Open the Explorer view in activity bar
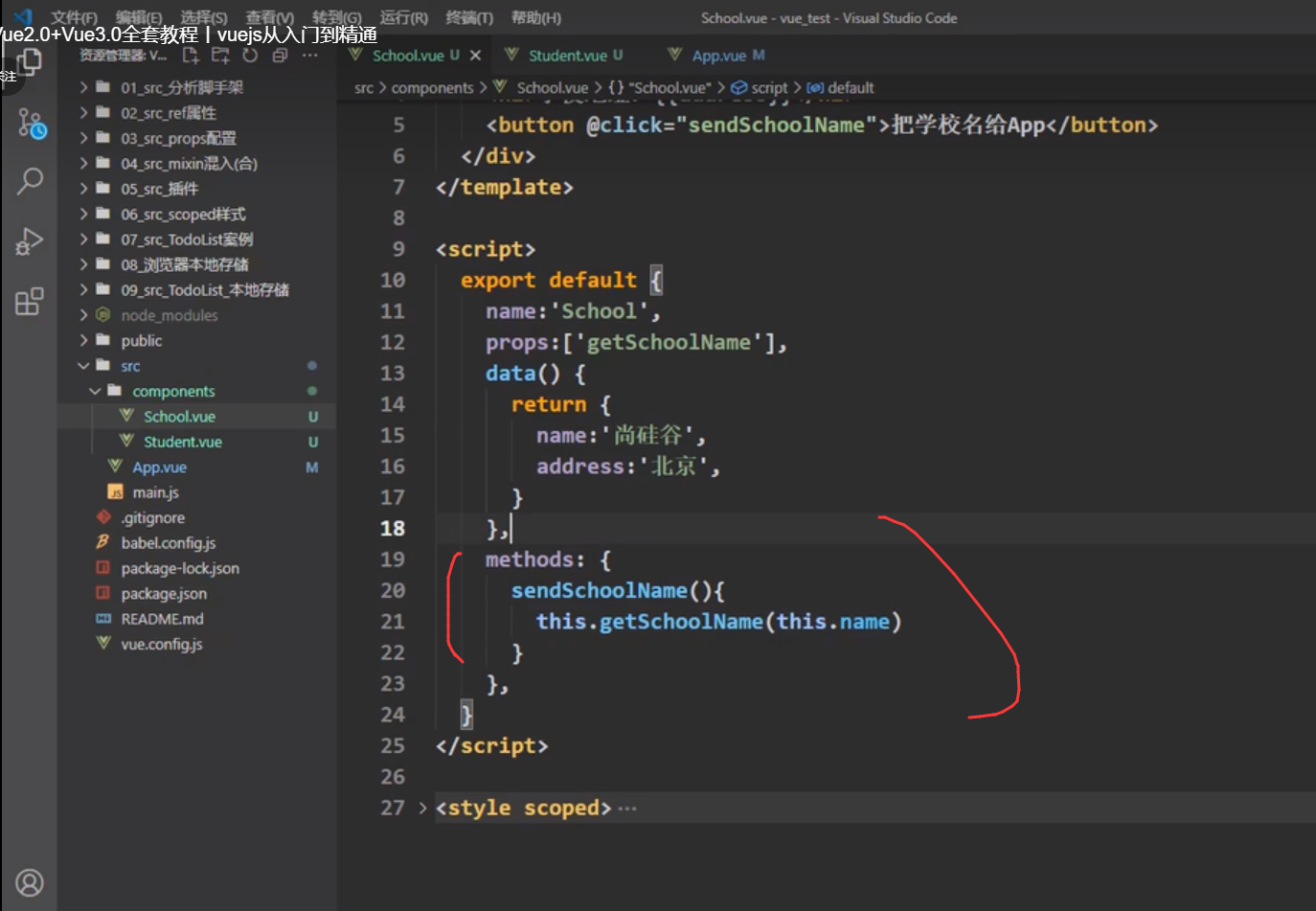Viewport: 1316px width, 911px height. (x=30, y=63)
